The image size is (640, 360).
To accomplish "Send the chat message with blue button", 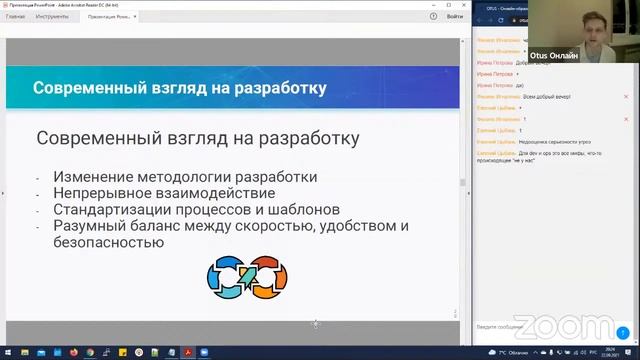I will (623, 333).
